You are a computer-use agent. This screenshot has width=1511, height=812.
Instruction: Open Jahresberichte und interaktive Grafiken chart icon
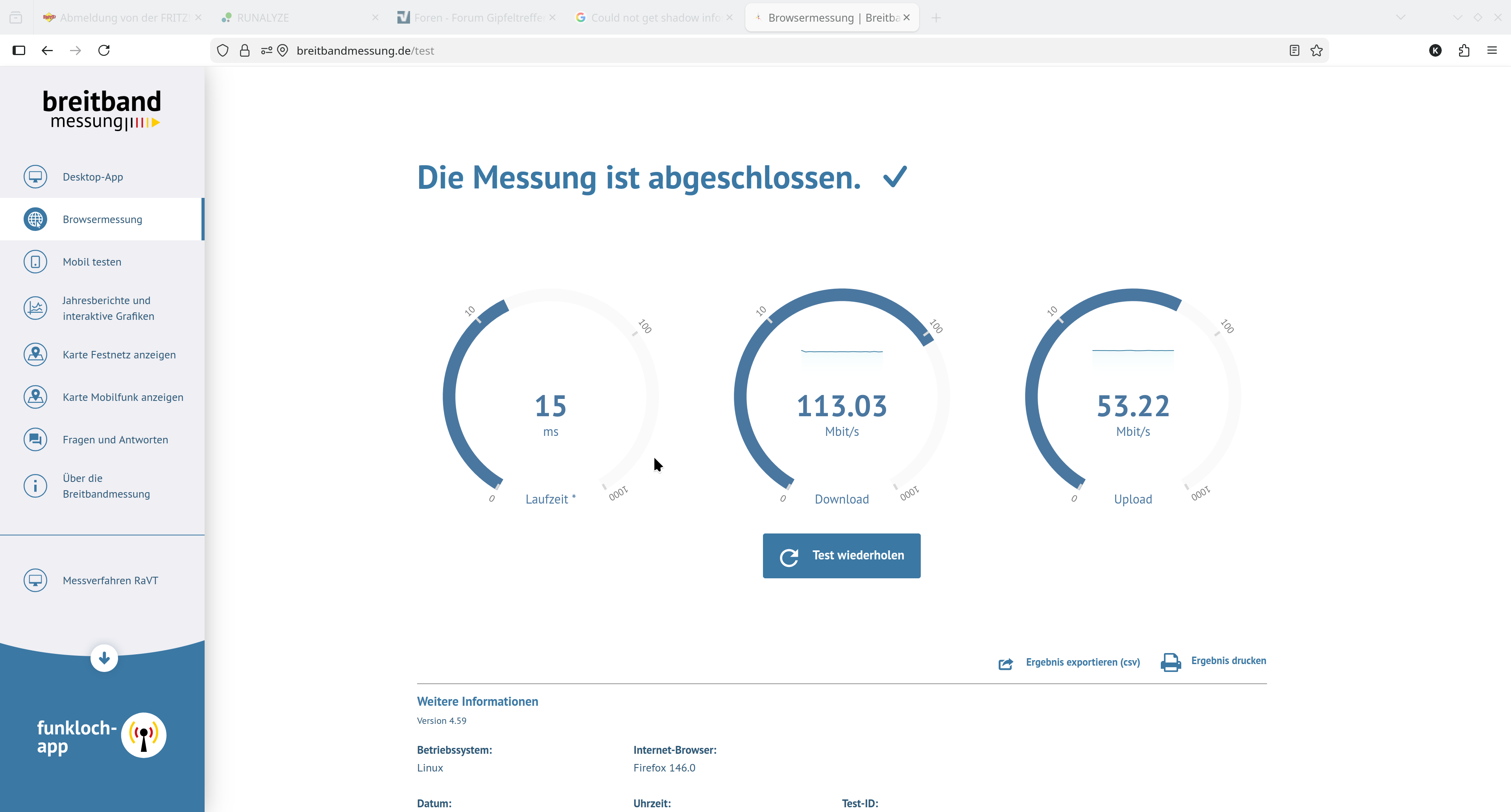[x=35, y=308]
